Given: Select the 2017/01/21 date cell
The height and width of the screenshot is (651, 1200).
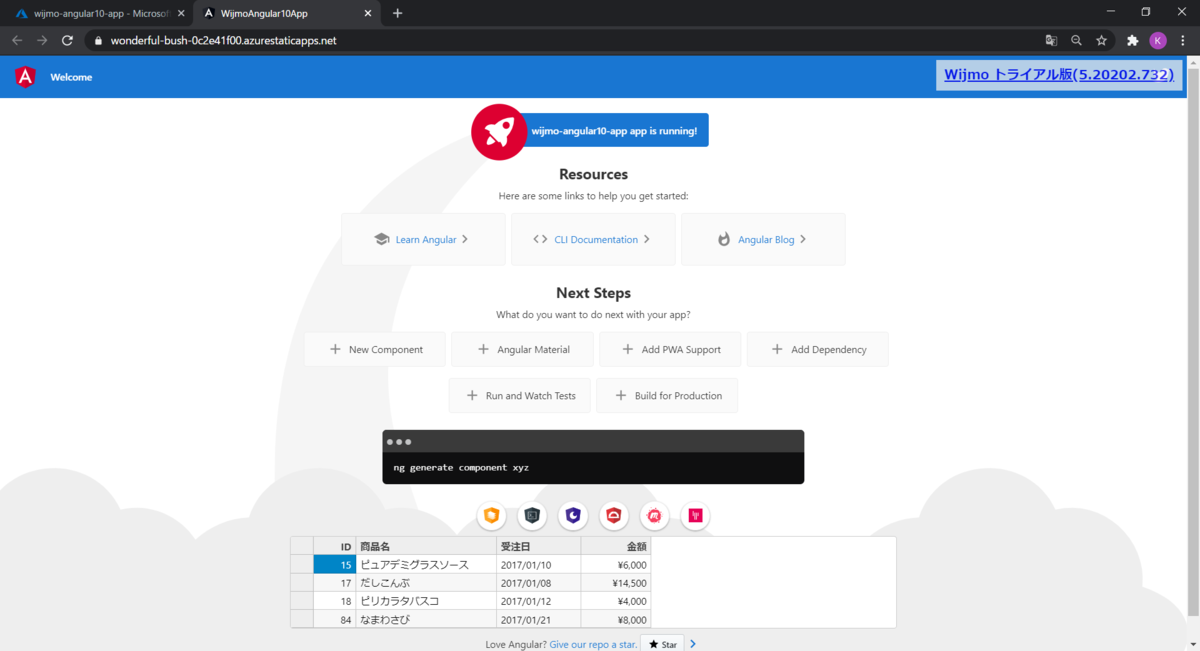Looking at the screenshot, I should (538, 619).
